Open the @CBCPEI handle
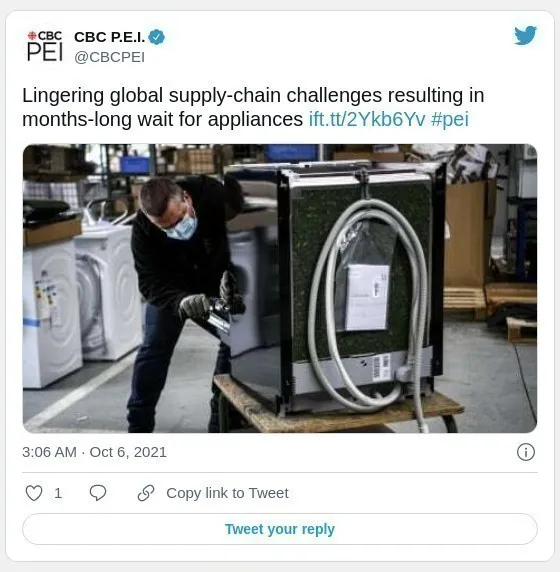 pyautogui.click(x=109, y=57)
